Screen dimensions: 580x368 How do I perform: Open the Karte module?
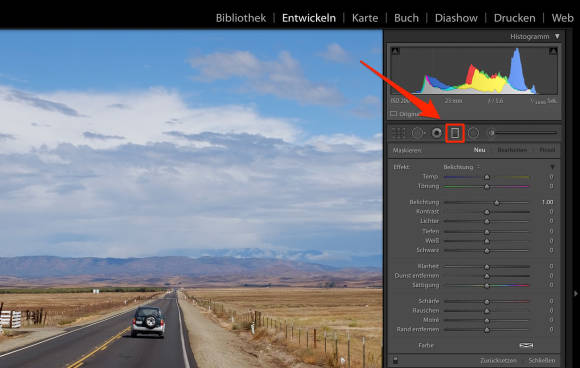(x=365, y=18)
